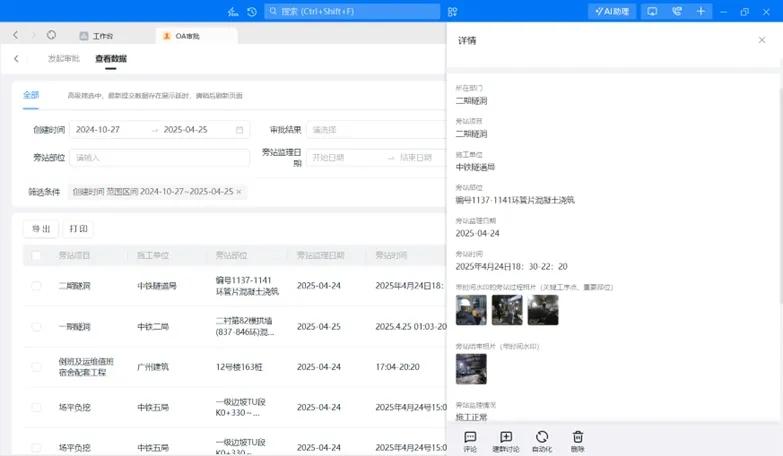The height and width of the screenshot is (456, 783).
Task: Open the 旁站监理日期 start date picker
Action: pyautogui.click(x=342, y=157)
